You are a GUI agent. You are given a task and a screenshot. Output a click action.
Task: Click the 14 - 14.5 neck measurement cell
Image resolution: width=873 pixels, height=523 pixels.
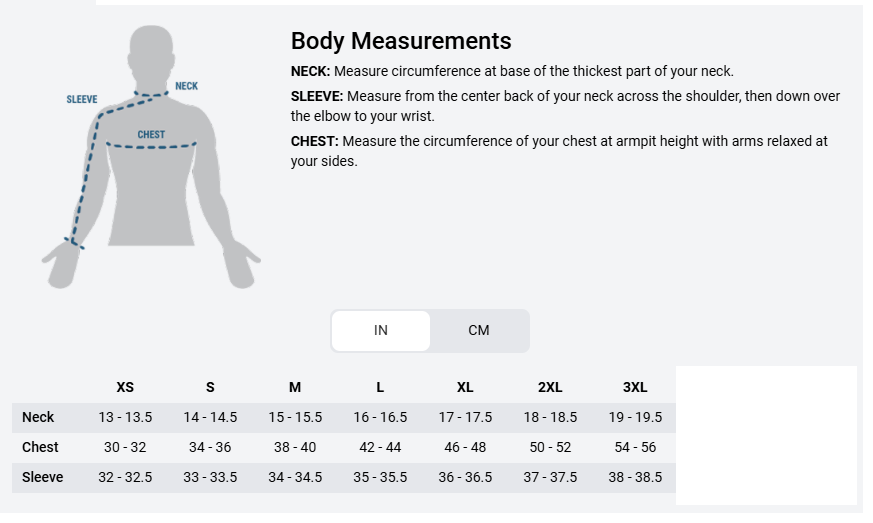coord(210,417)
